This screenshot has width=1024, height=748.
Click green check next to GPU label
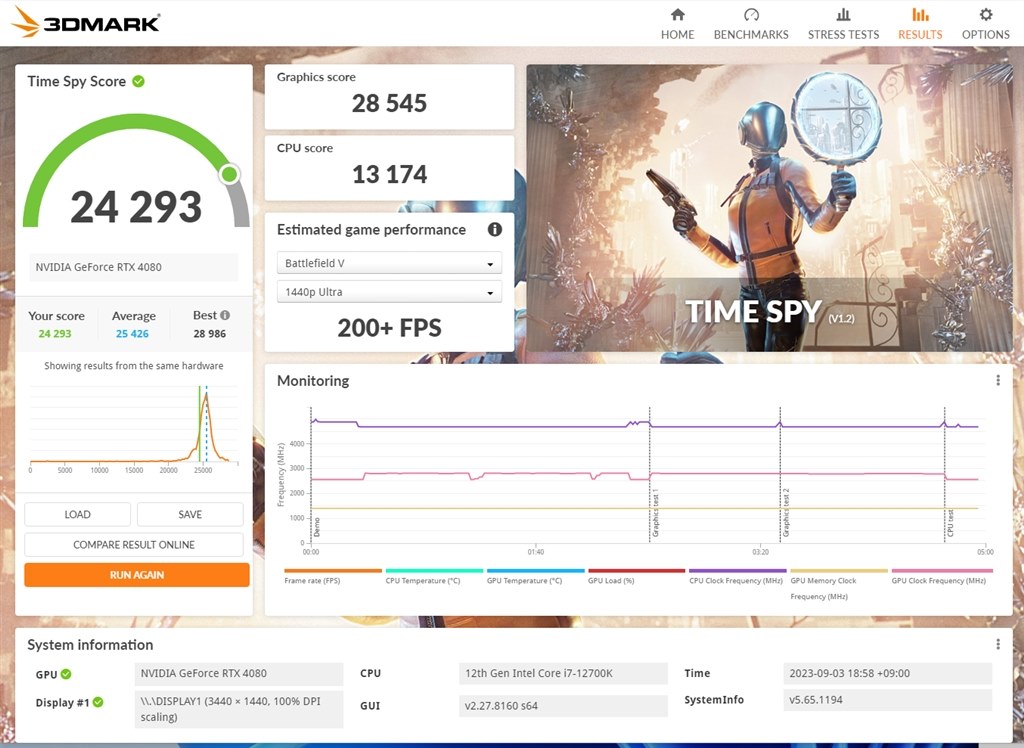pos(66,674)
